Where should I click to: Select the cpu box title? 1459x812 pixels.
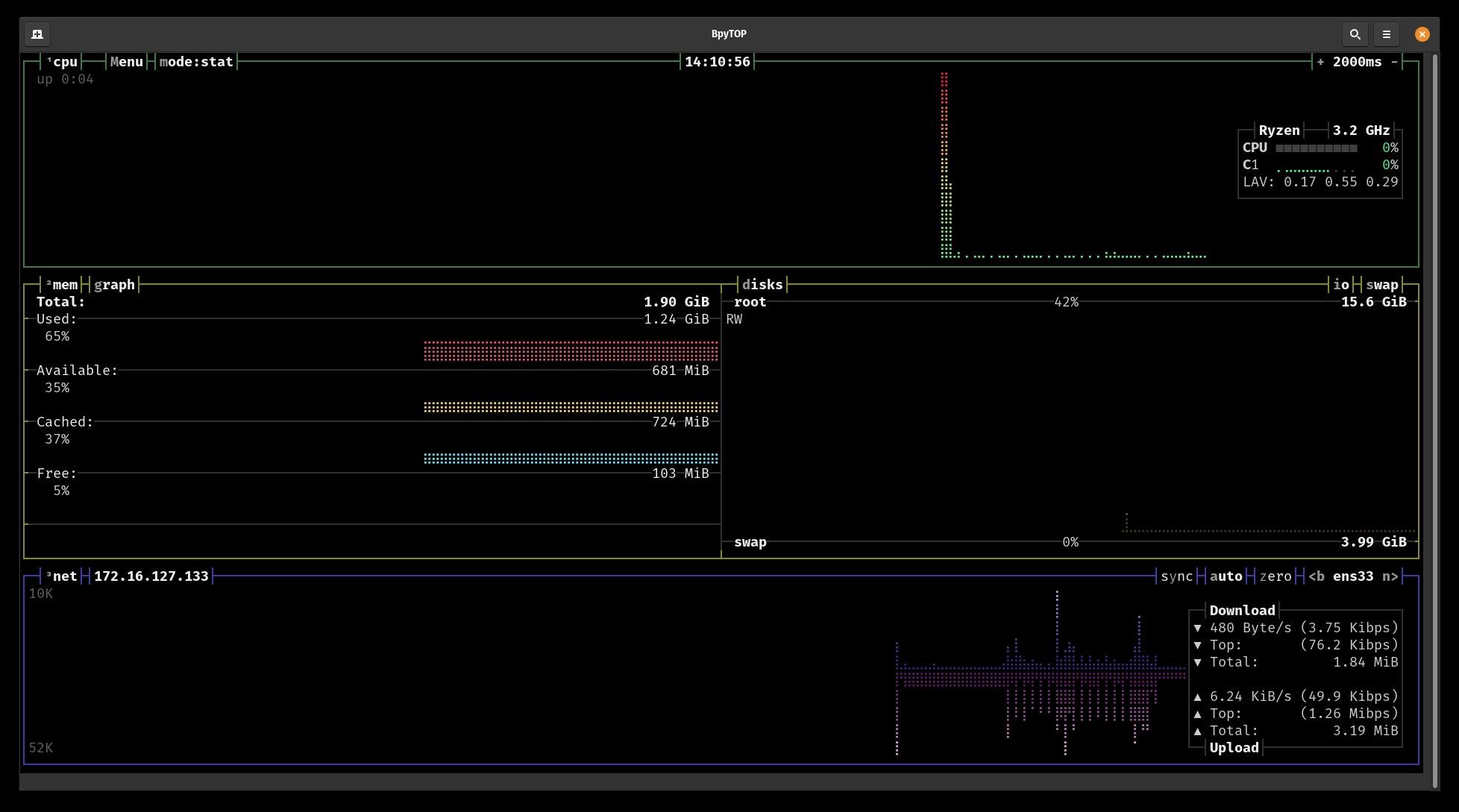tap(62, 62)
